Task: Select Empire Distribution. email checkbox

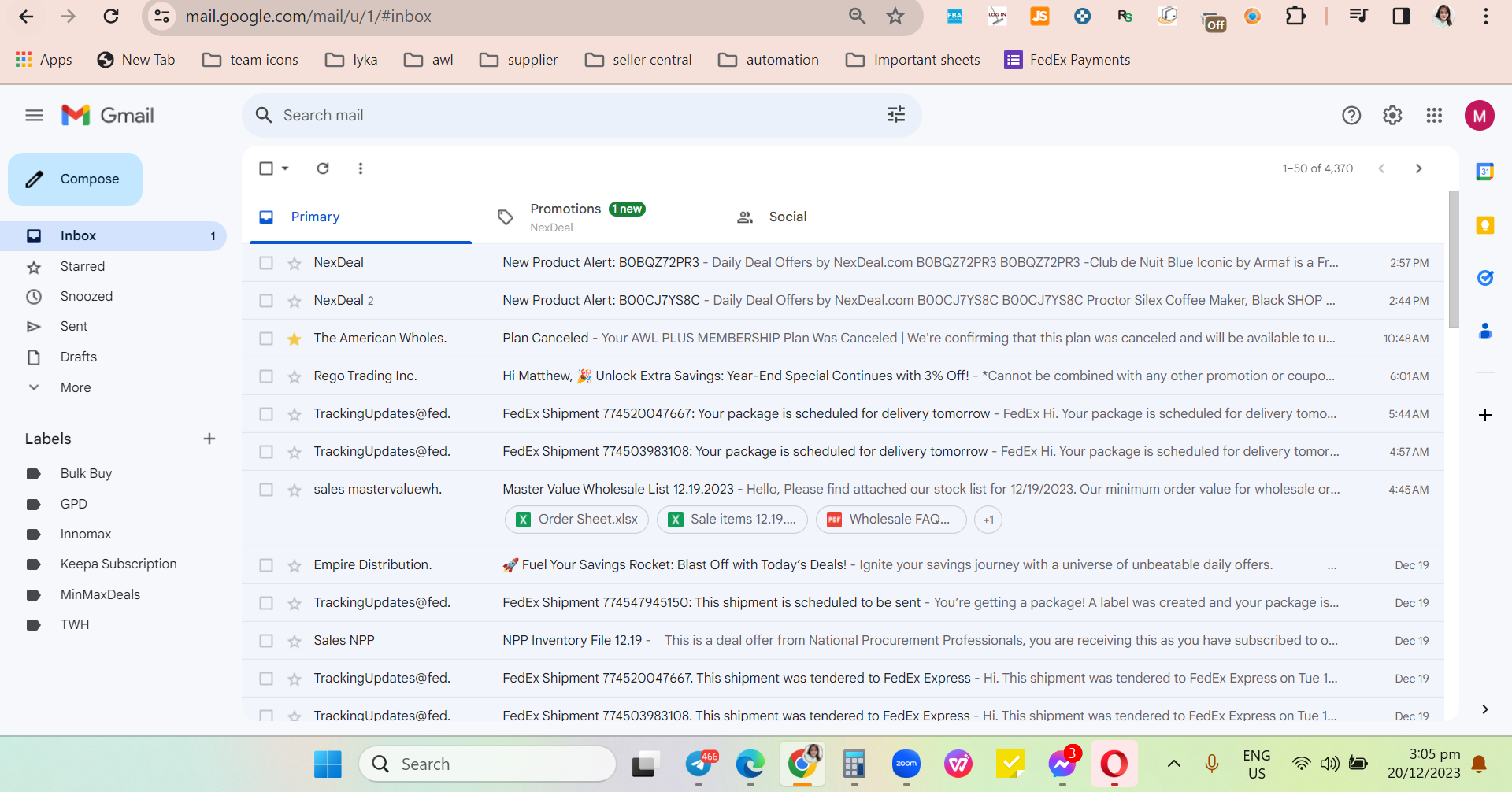Action: (266, 565)
